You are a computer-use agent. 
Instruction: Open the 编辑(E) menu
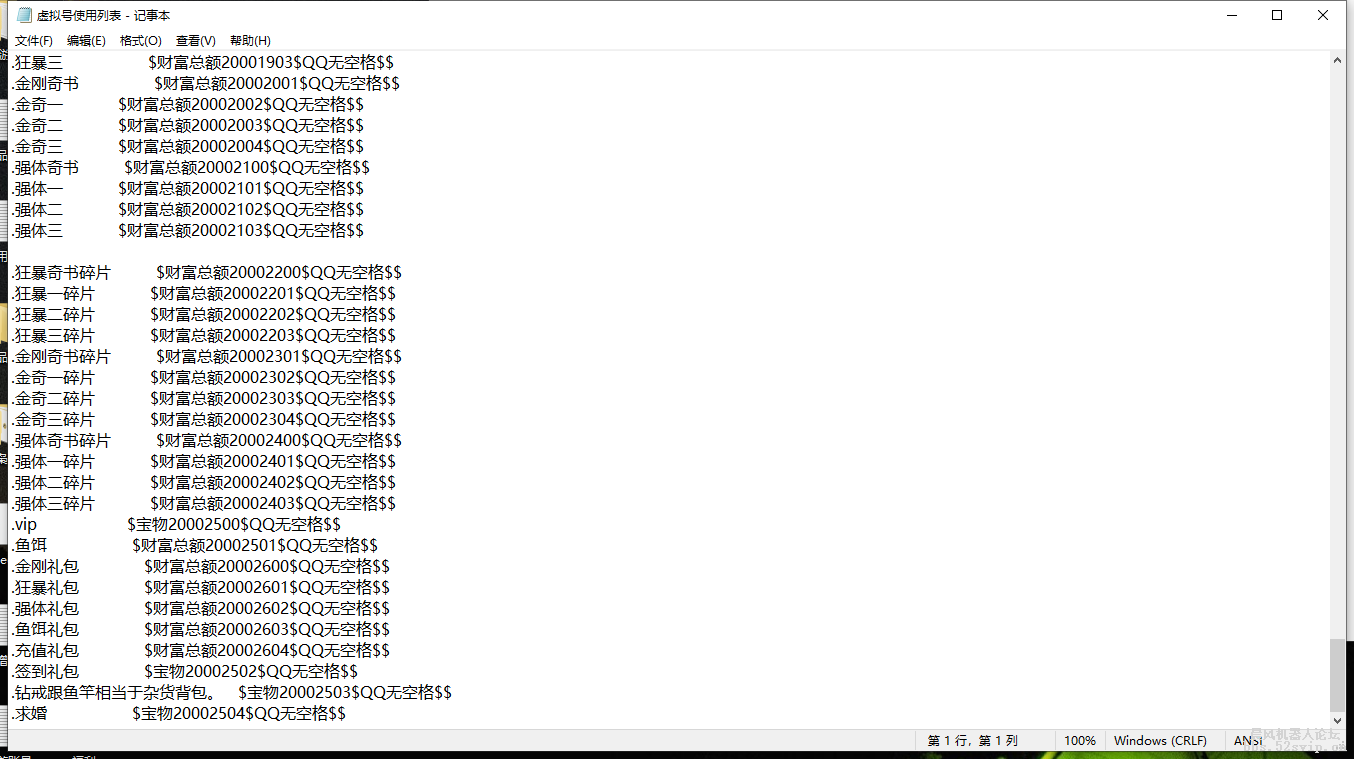(86, 41)
